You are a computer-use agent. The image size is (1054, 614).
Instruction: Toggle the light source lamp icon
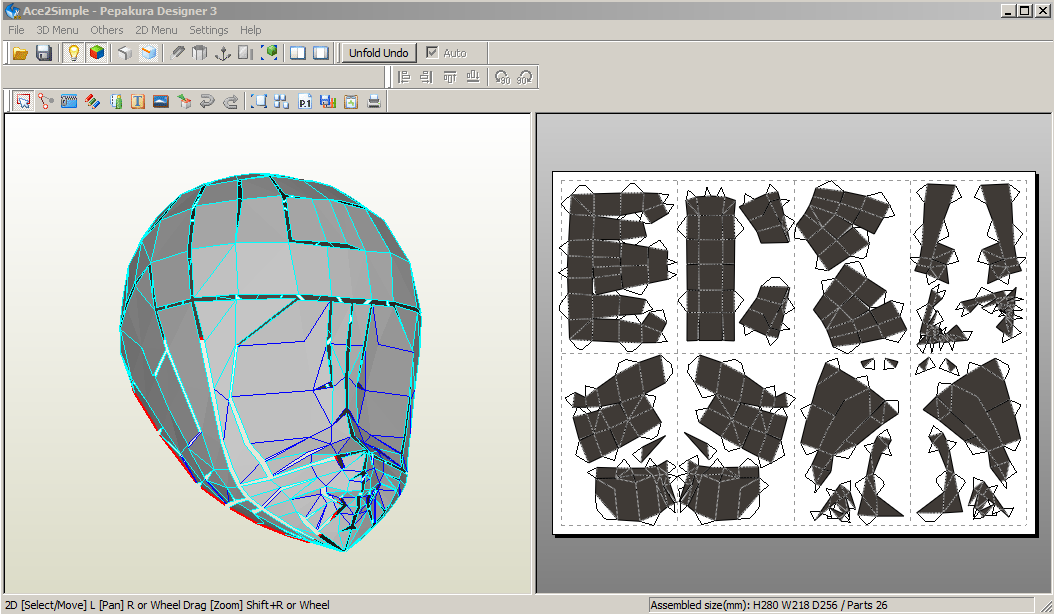click(x=73, y=52)
